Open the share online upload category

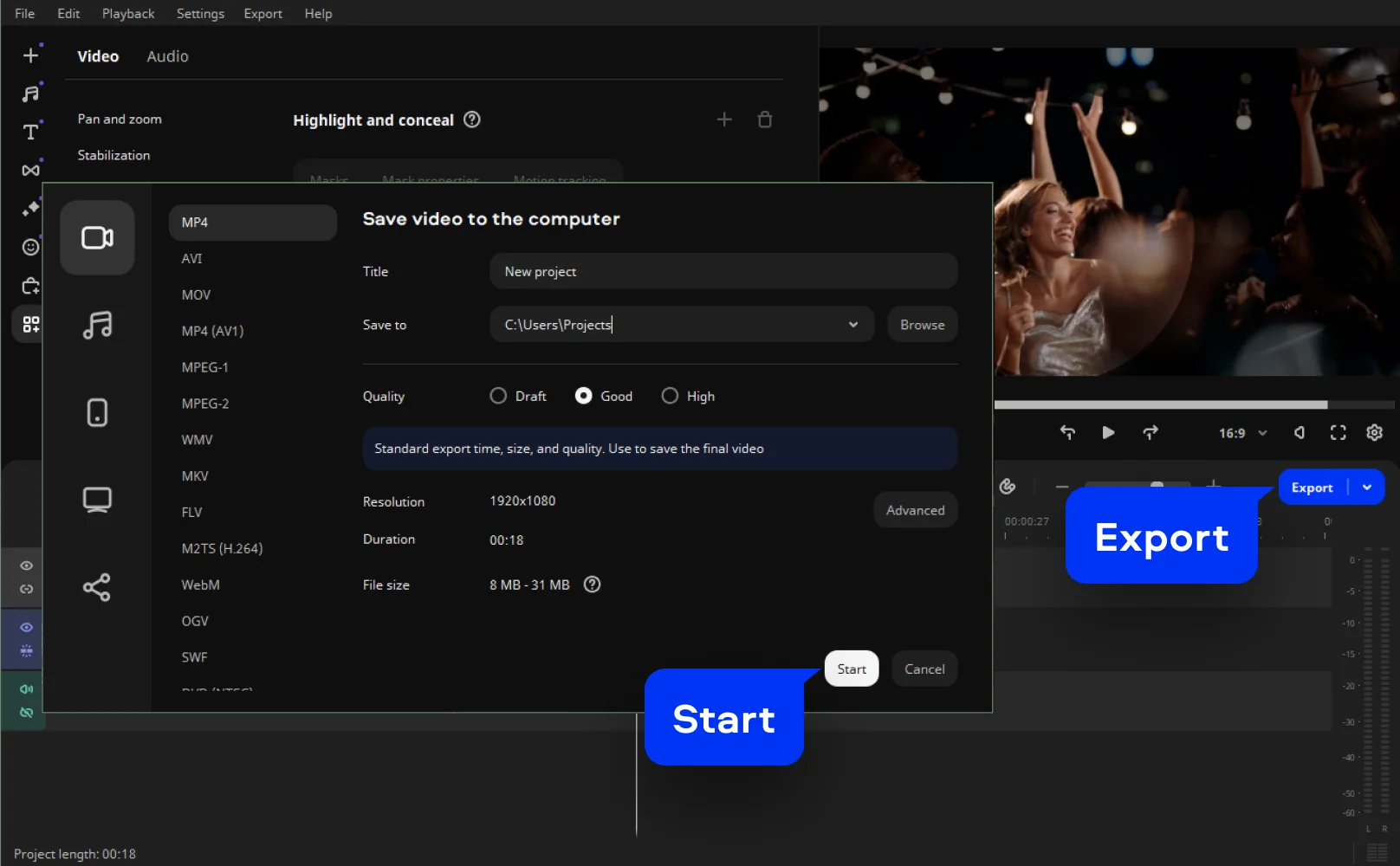tap(97, 587)
